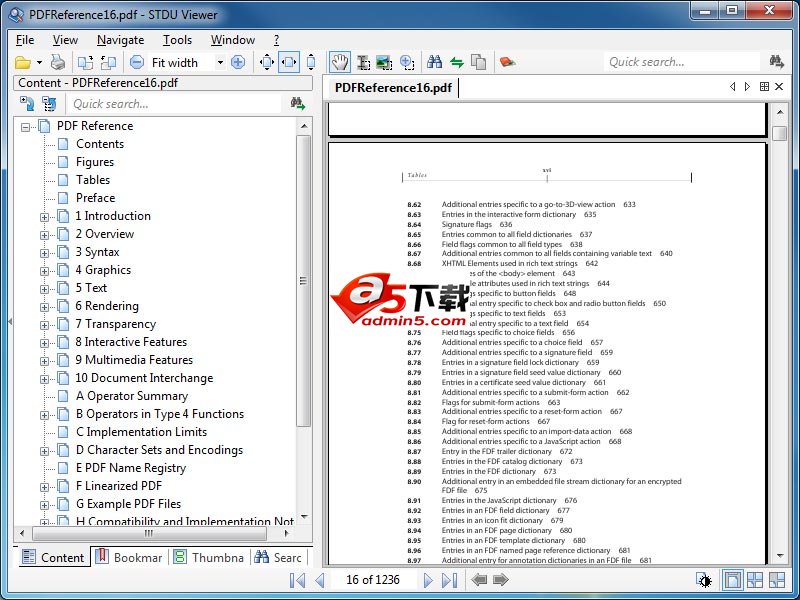
Task: Activate the Zoom selection tool
Action: [407, 63]
